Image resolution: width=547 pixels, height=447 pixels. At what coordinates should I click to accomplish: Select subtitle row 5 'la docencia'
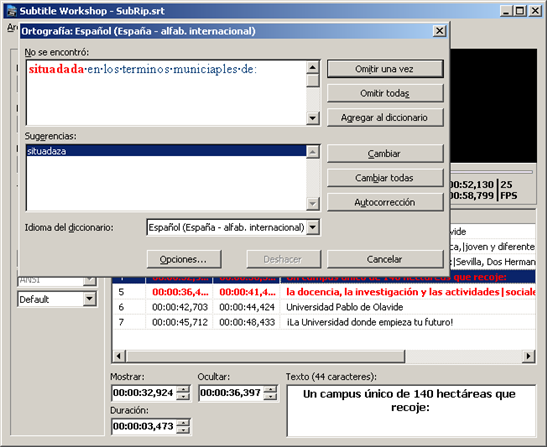(x=324, y=292)
